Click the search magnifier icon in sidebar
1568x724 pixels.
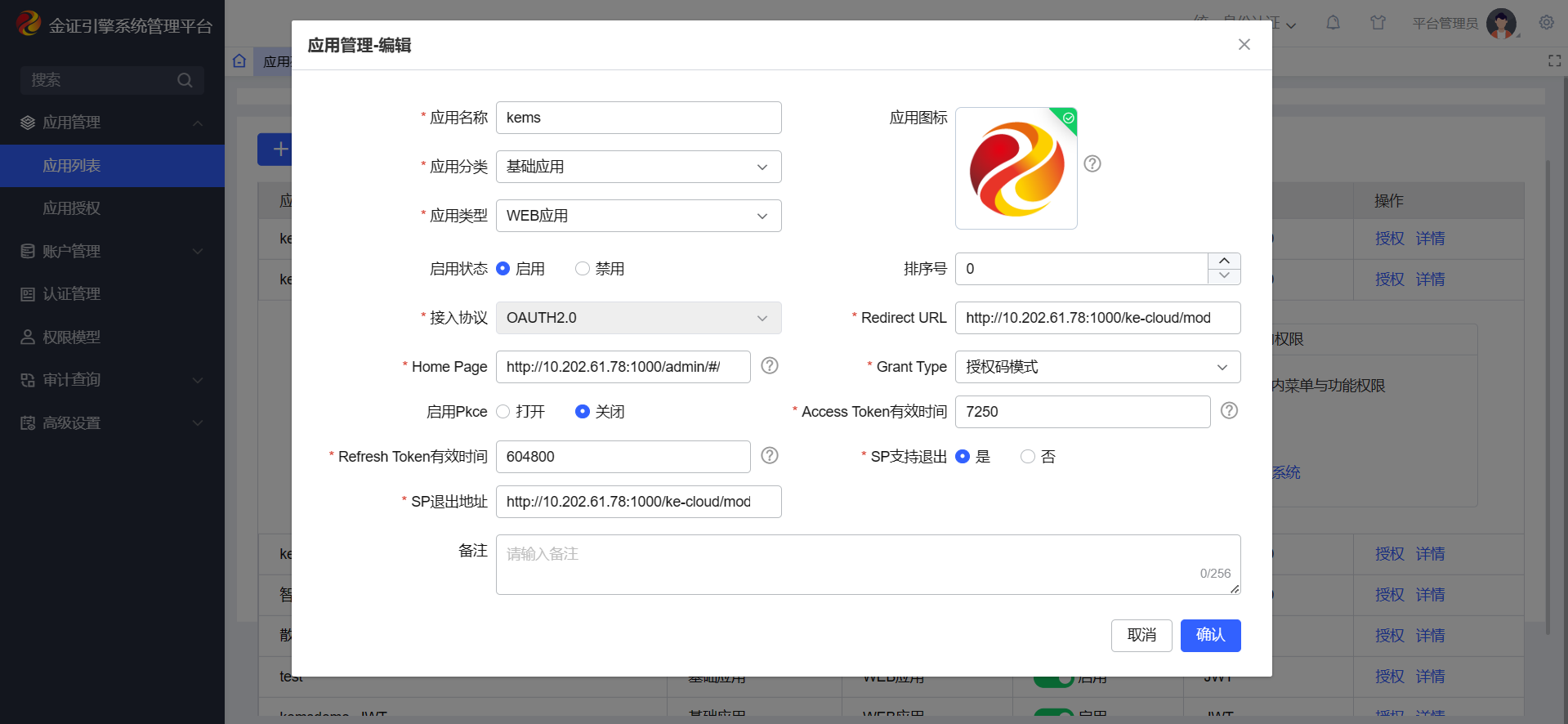coord(185,80)
